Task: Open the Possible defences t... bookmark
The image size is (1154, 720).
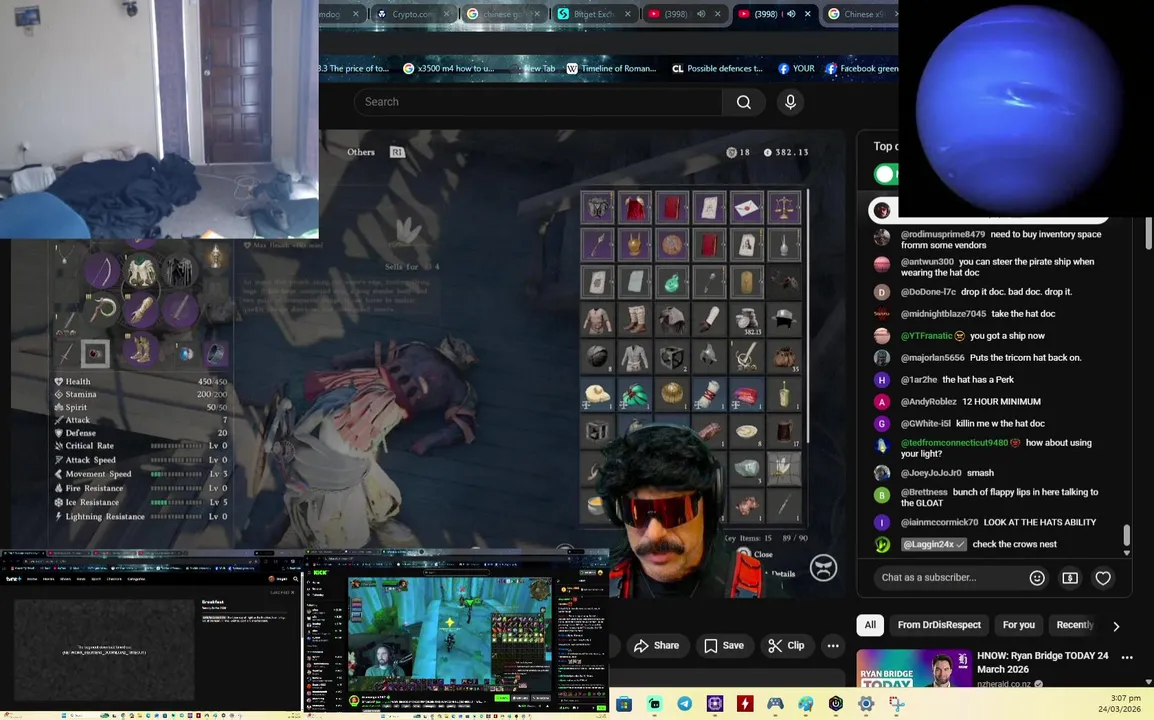Action: click(x=718, y=68)
